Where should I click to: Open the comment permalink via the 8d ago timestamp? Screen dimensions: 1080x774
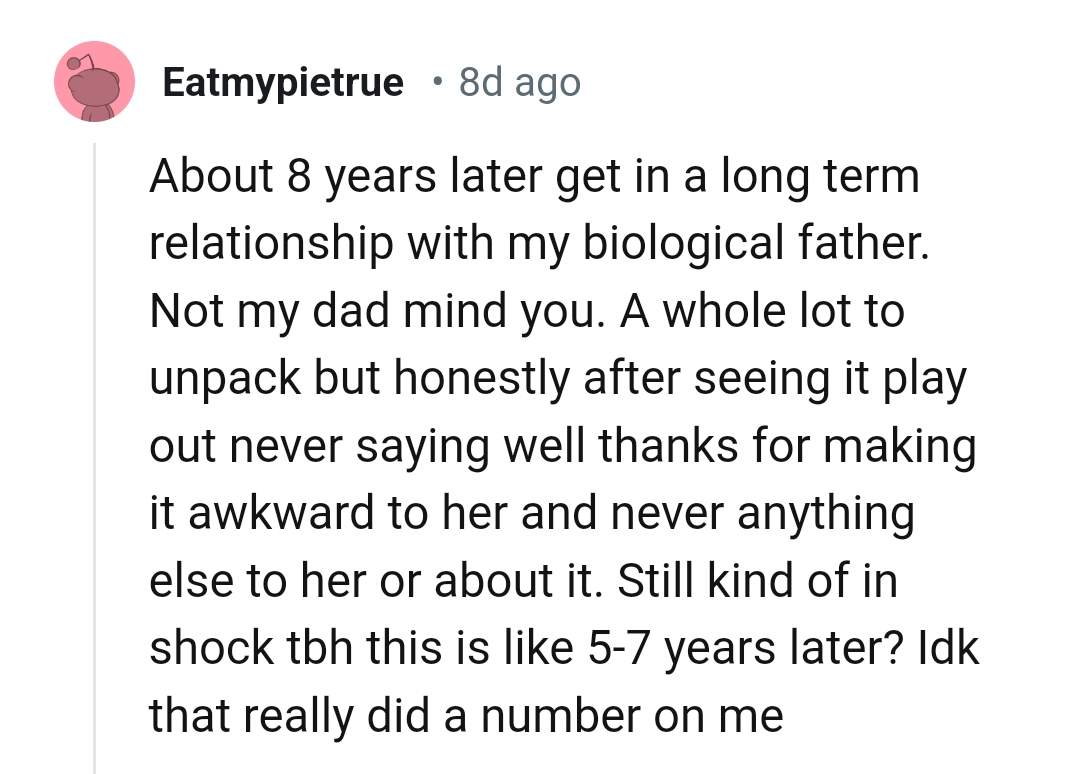pyautogui.click(x=519, y=82)
